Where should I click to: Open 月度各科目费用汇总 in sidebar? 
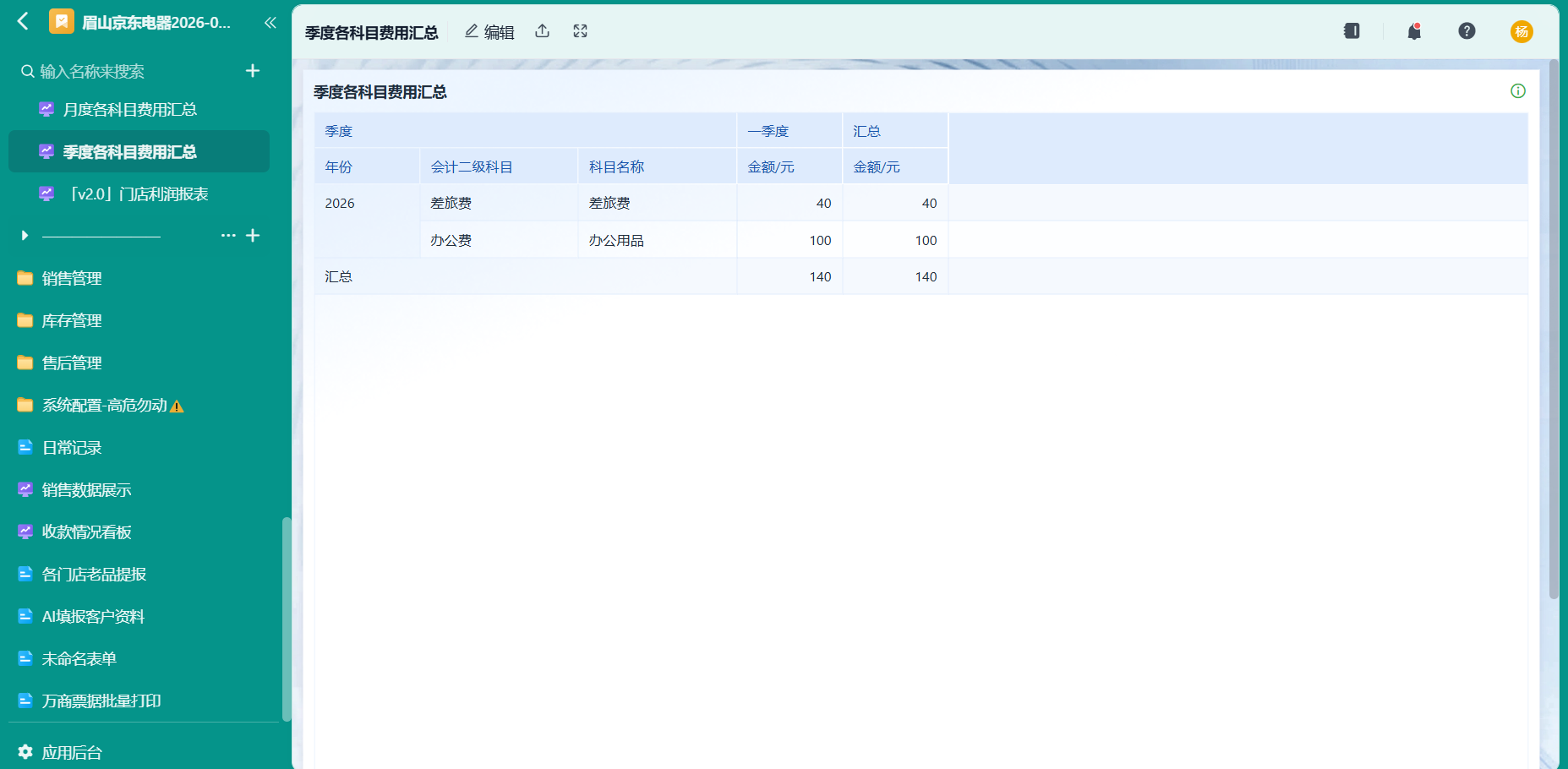pyautogui.click(x=139, y=109)
